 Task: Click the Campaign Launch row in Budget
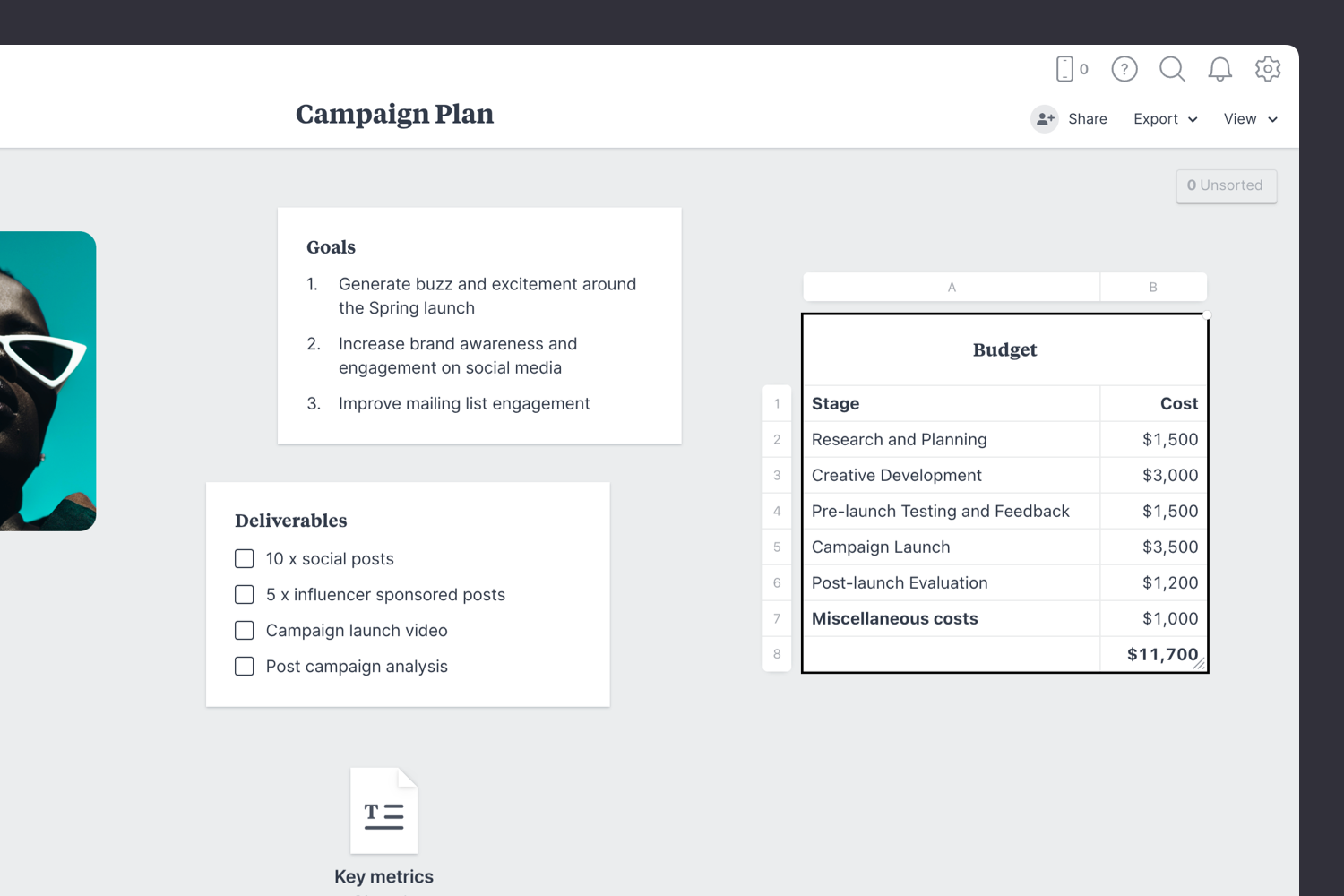click(881, 547)
